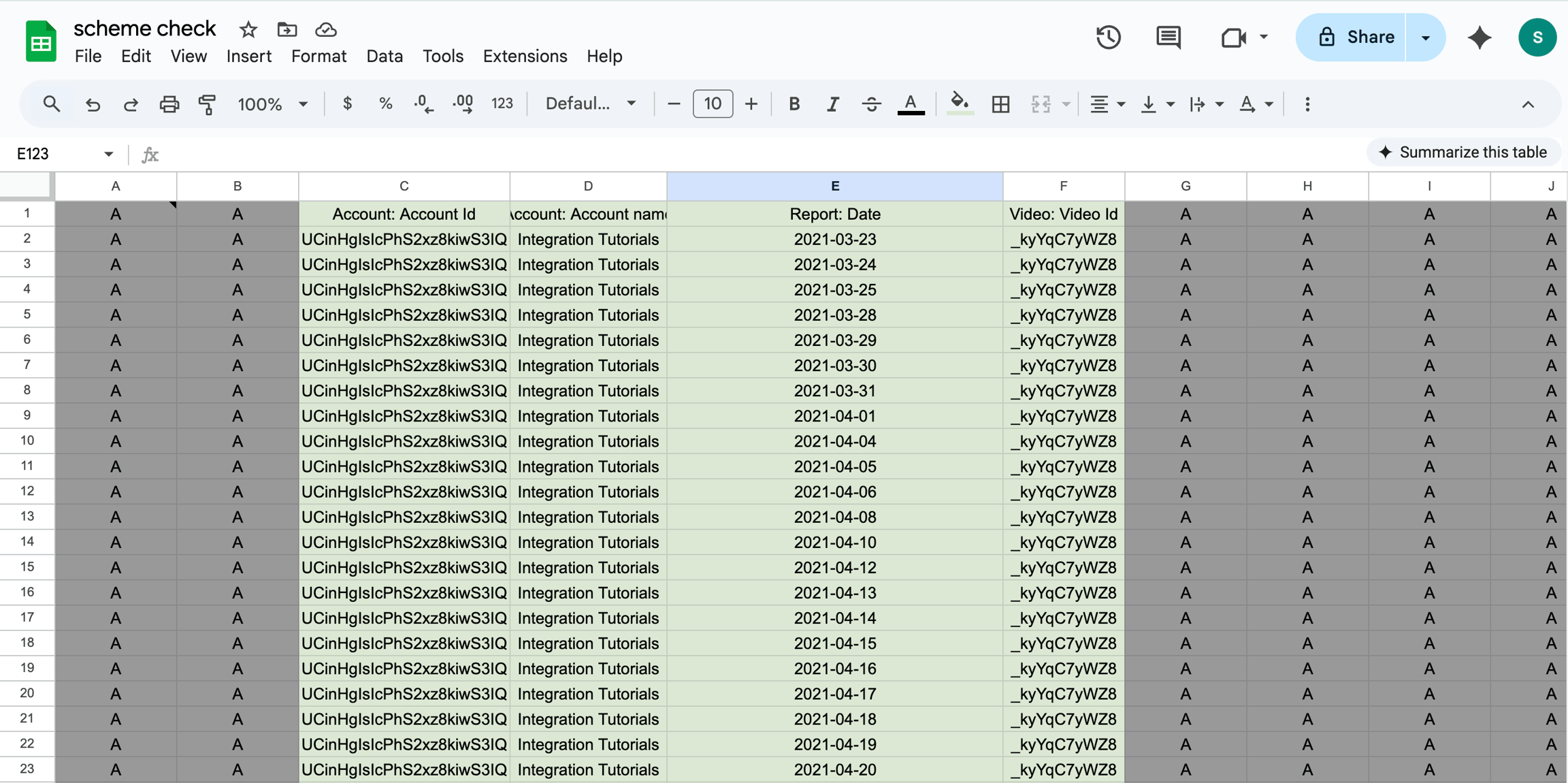1568x783 pixels.
Task: Click Summarize this table button
Action: point(1463,153)
